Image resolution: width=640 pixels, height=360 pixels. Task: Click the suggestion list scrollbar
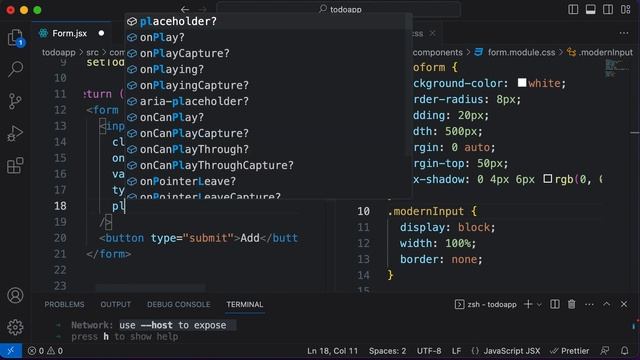[408, 84]
